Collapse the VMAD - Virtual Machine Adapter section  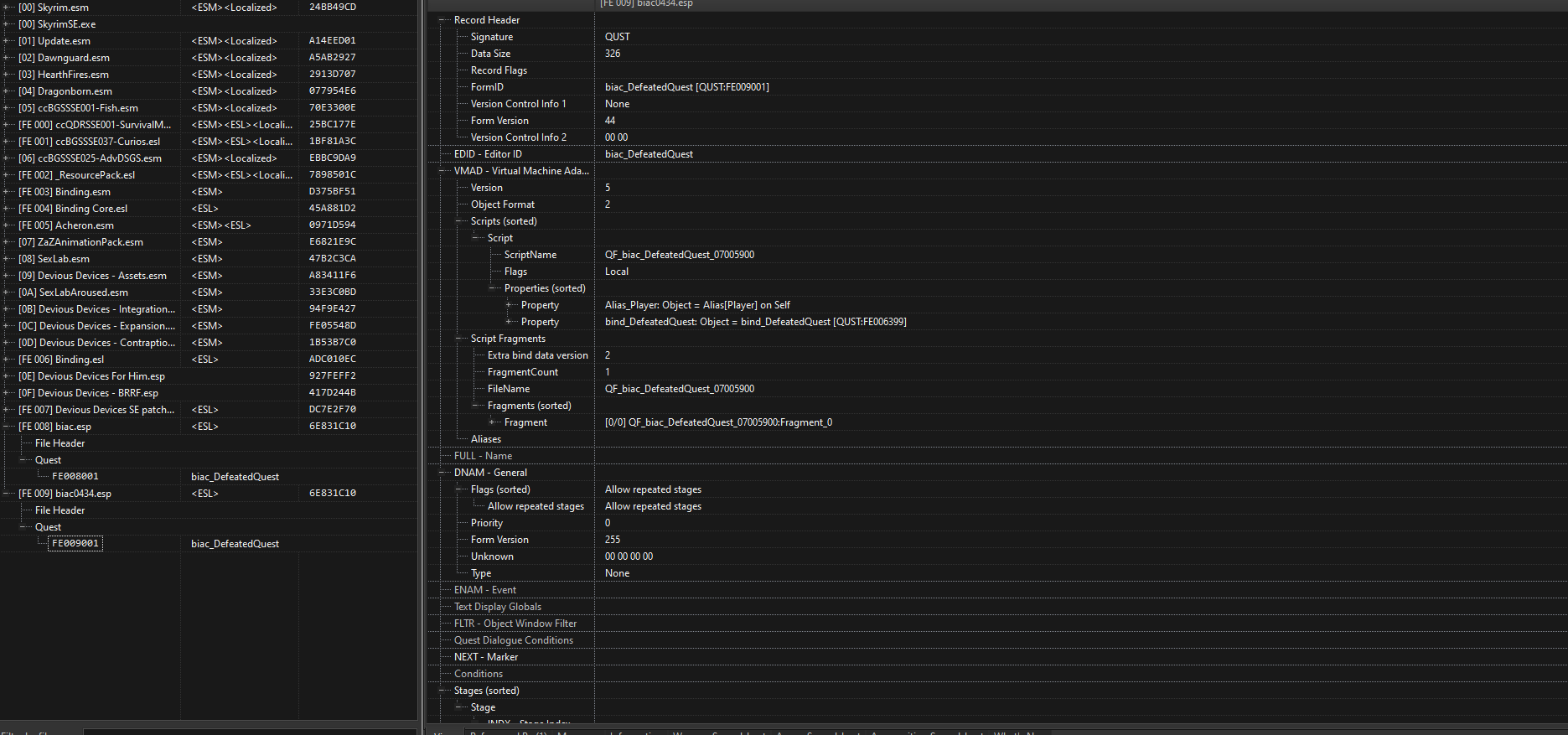coord(442,171)
